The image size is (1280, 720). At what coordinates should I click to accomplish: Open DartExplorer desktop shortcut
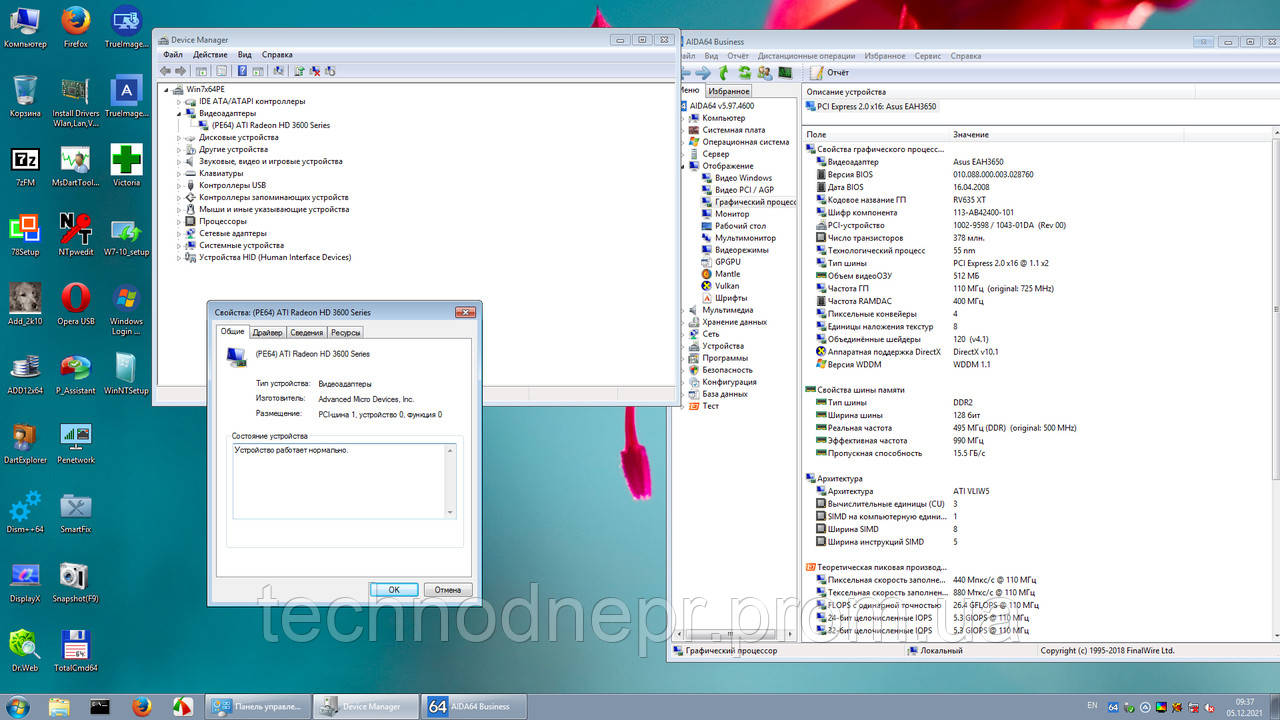[x=25, y=443]
